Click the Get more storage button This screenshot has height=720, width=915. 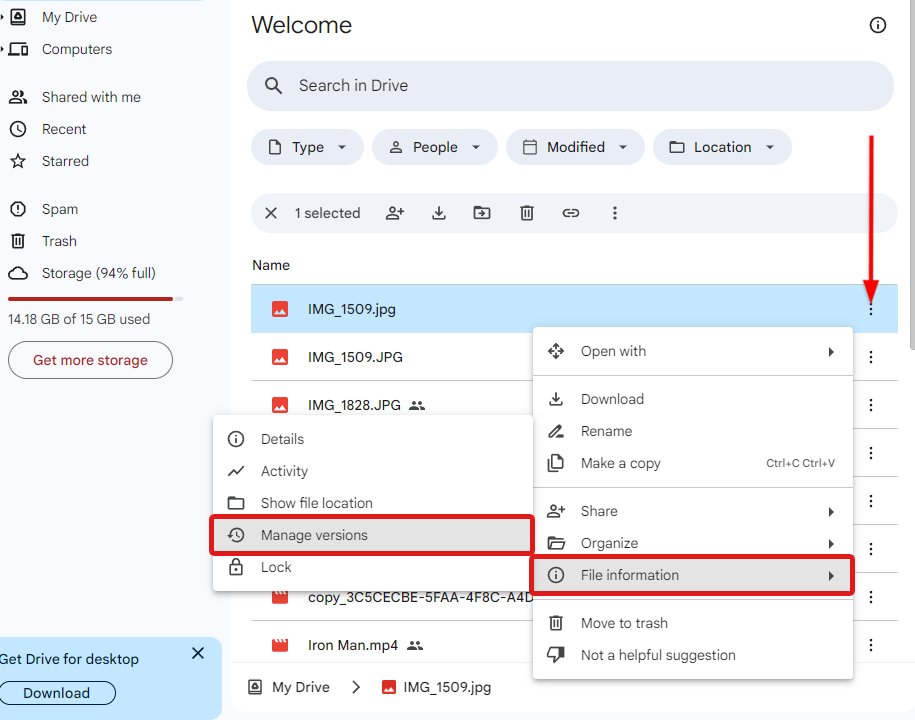90,360
